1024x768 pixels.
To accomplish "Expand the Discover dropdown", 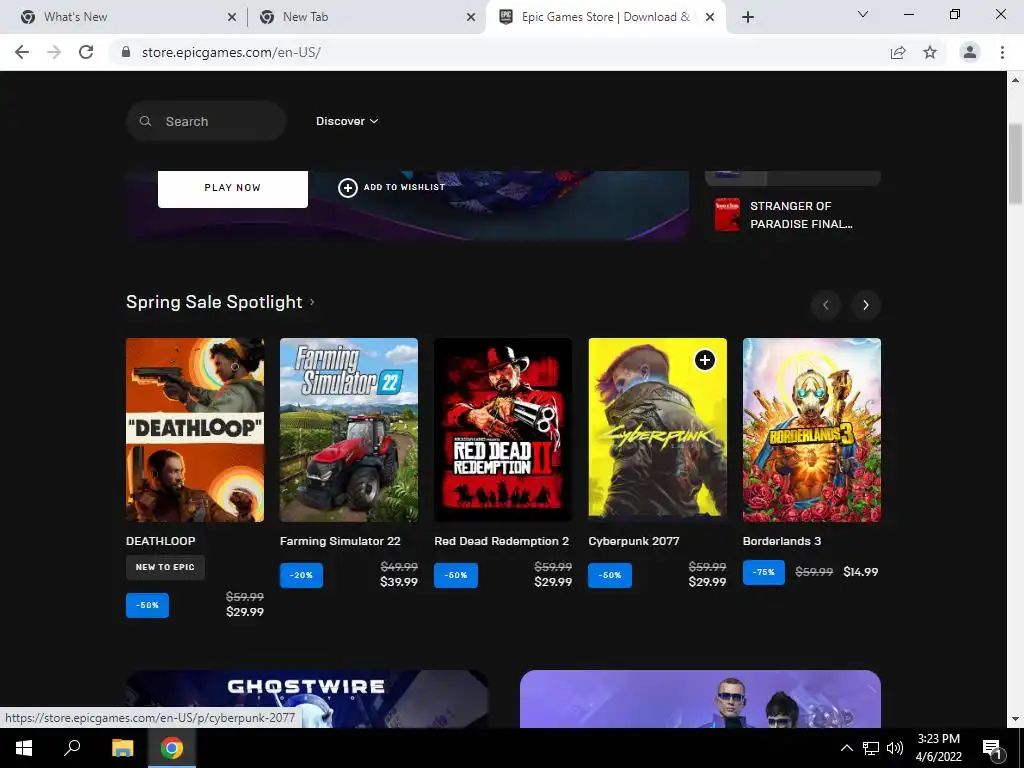I will pos(347,121).
